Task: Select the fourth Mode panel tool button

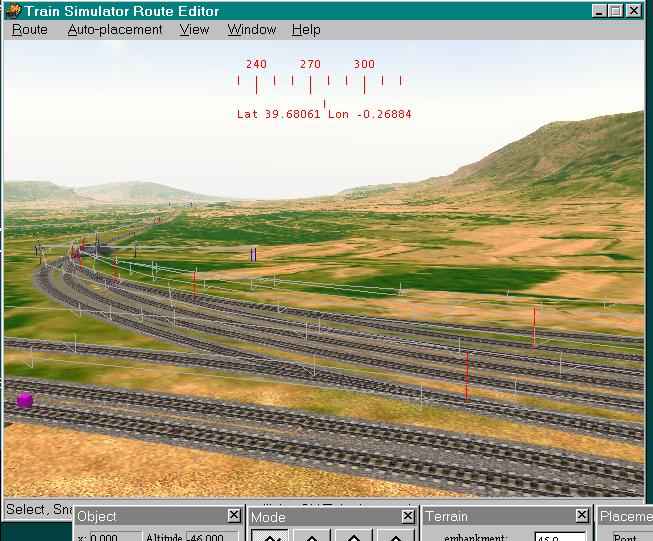Action: [x=396, y=536]
